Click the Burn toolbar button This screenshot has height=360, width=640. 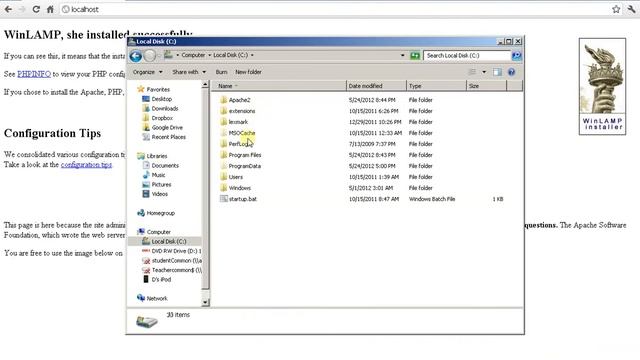coord(221,72)
